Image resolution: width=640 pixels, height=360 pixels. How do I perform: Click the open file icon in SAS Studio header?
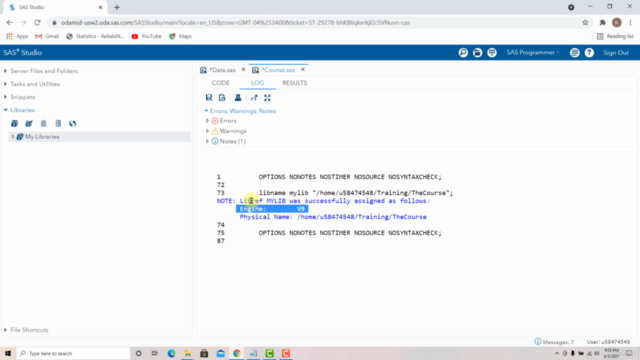pos(477,53)
